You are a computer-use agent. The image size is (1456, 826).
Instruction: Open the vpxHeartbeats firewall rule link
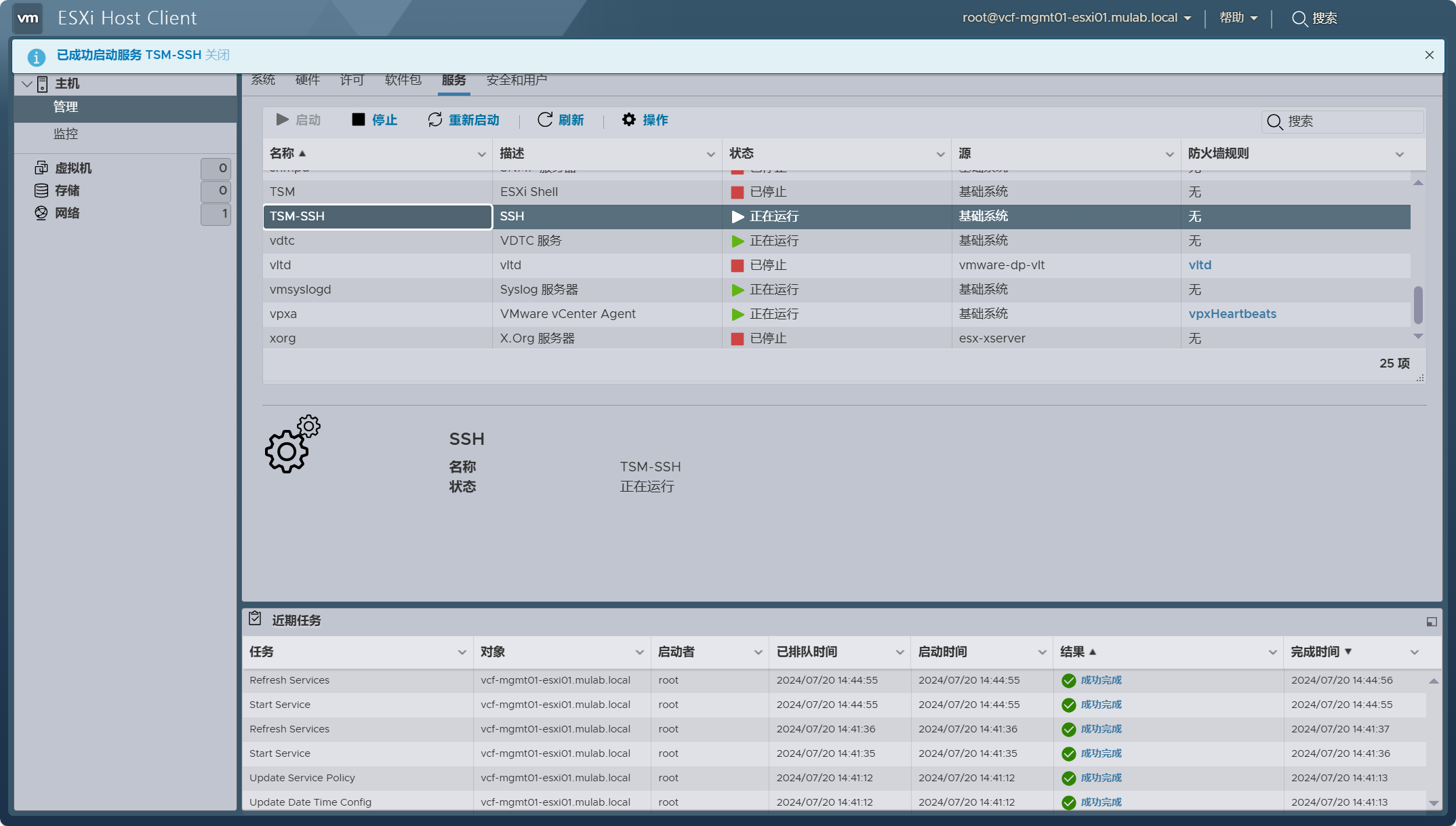1232,314
